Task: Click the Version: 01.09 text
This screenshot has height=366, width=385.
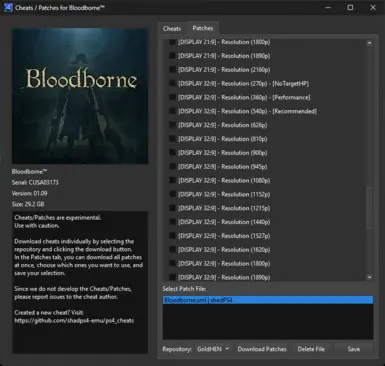Action: click(30, 193)
